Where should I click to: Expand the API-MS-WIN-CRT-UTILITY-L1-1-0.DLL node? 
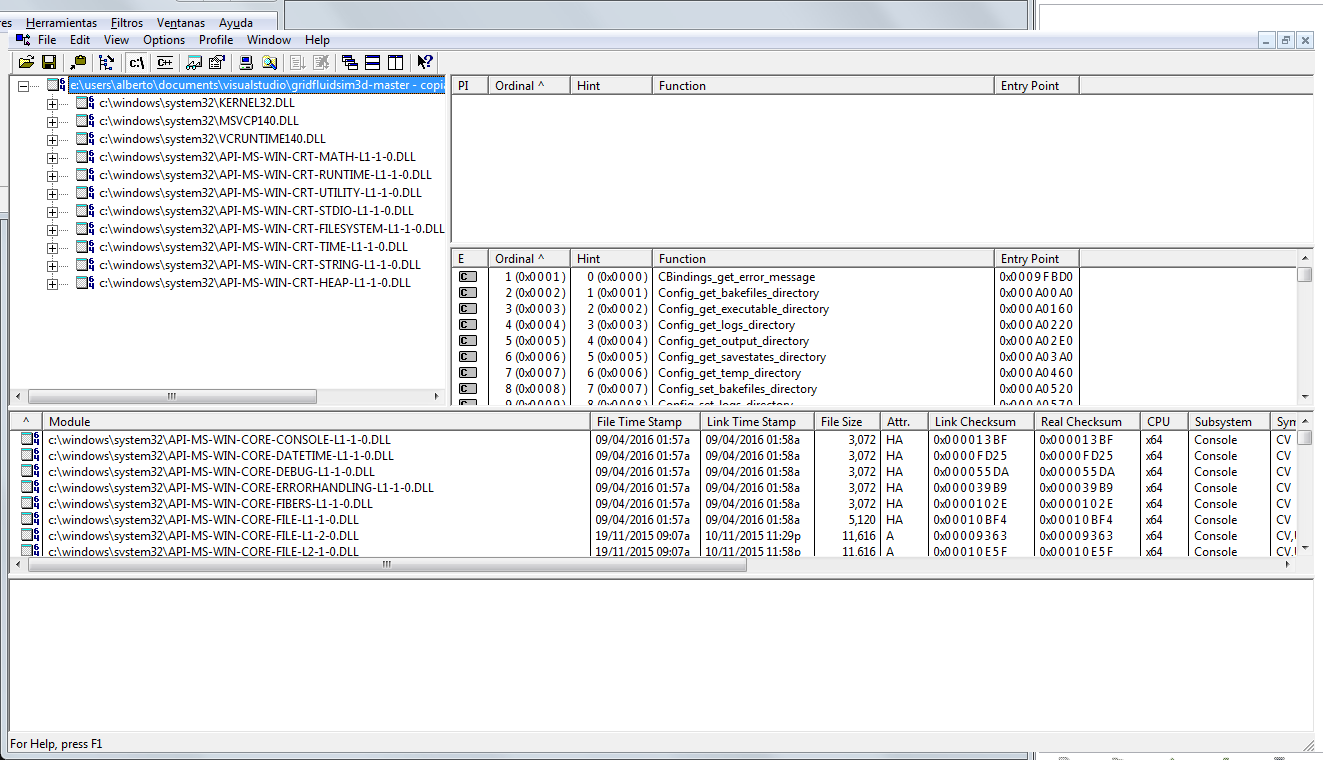52,193
